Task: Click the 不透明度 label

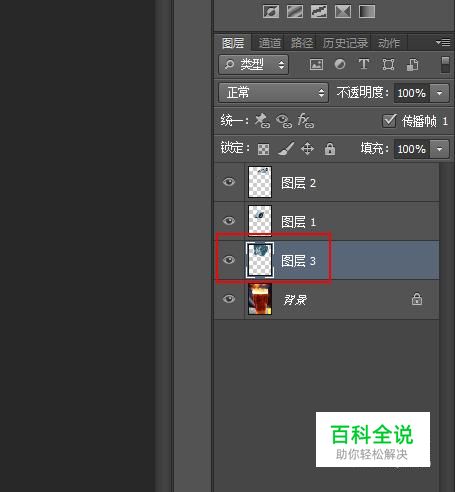Action: [x=363, y=93]
